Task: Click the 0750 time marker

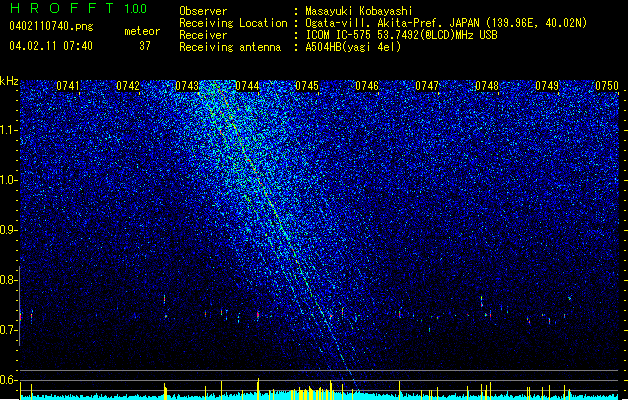Action: [607, 86]
